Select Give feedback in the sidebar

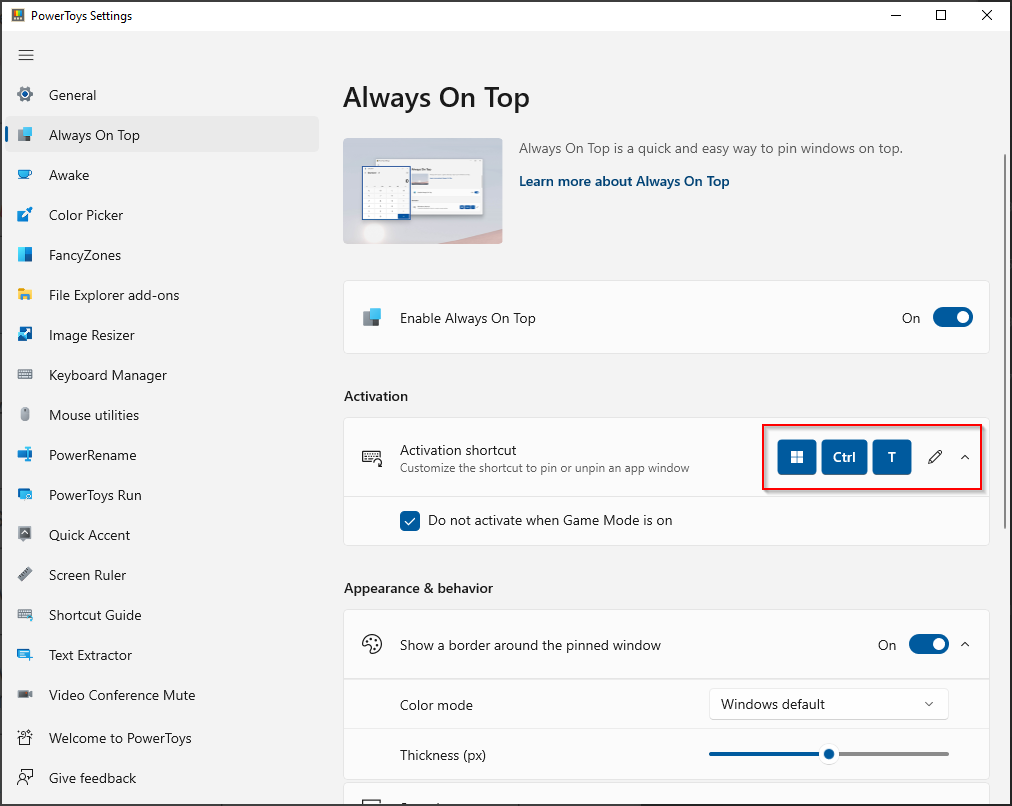pos(94,778)
